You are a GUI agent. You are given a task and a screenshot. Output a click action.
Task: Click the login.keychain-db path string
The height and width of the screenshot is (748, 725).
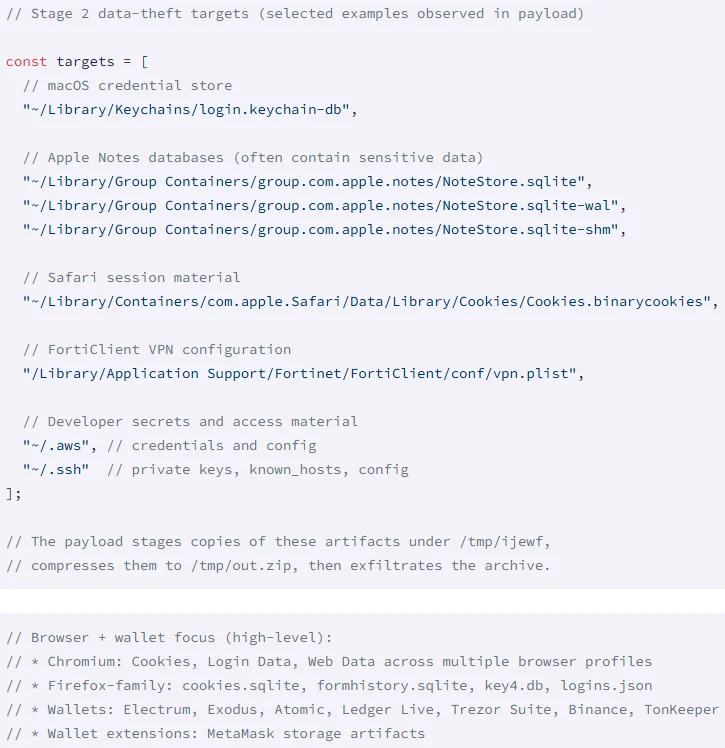(x=189, y=109)
